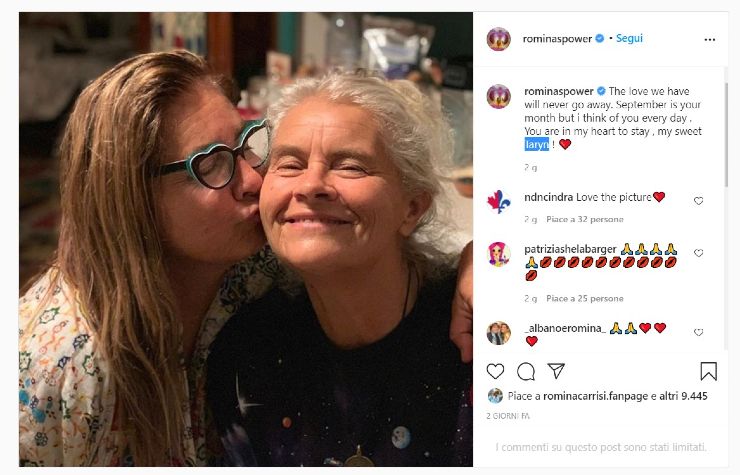The height and width of the screenshot is (475, 740).
Task: Like _albanoeromina_ comment heart
Action: (x=698, y=332)
